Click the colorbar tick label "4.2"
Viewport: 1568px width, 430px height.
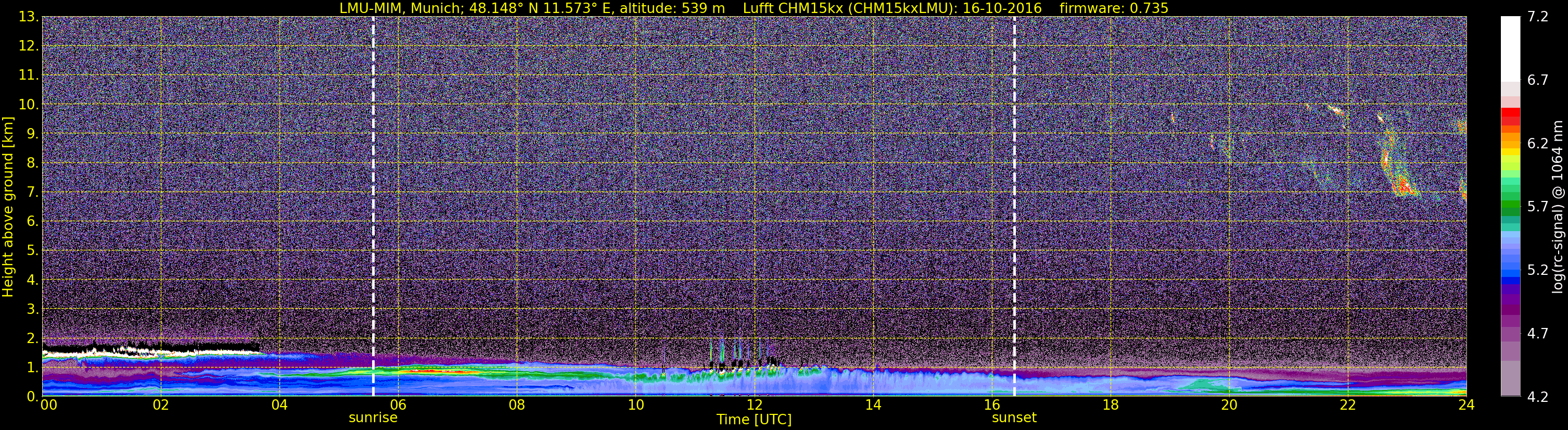click(x=1538, y=397)
